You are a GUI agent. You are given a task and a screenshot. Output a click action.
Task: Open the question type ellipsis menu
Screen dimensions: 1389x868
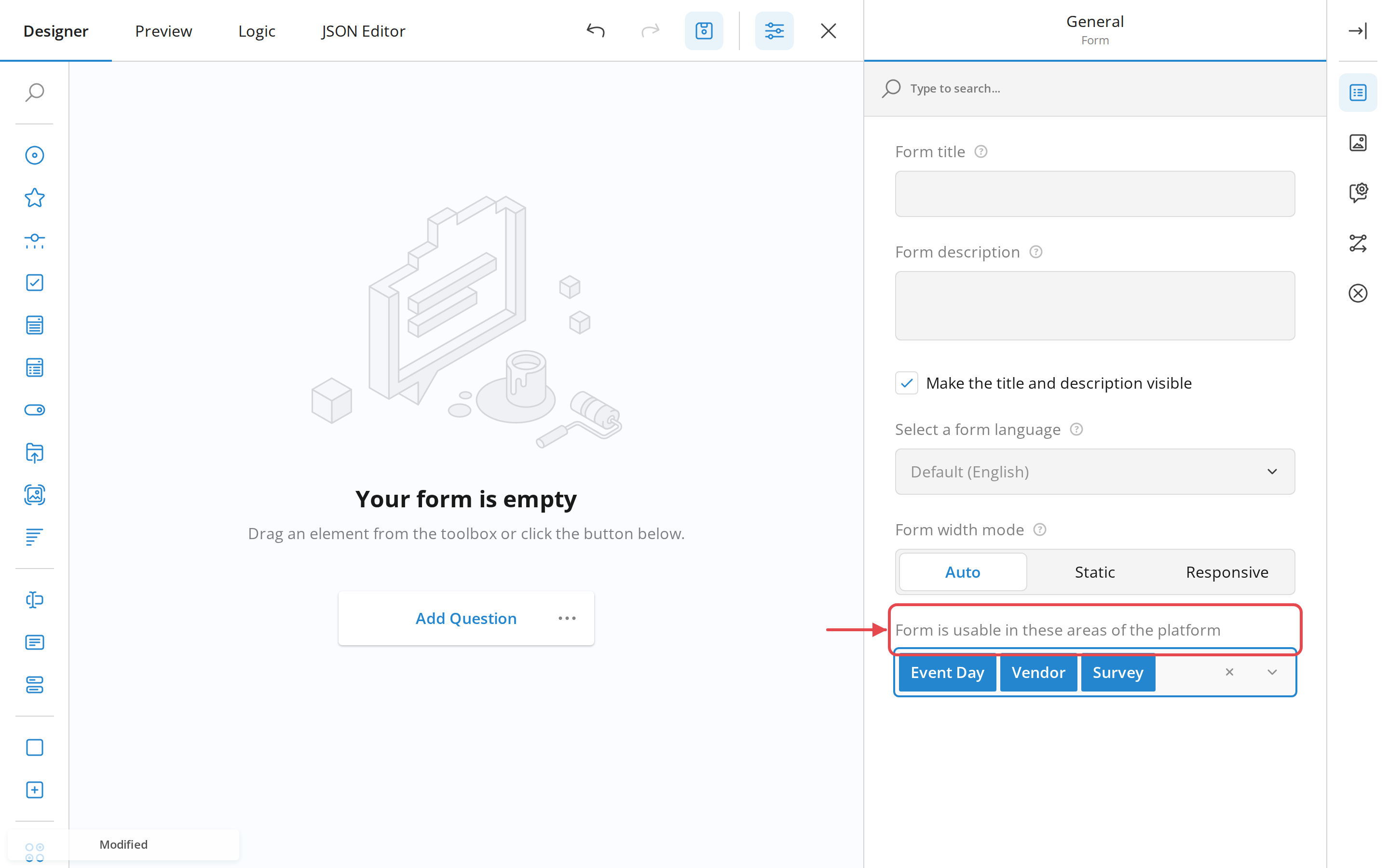[567, 618]
